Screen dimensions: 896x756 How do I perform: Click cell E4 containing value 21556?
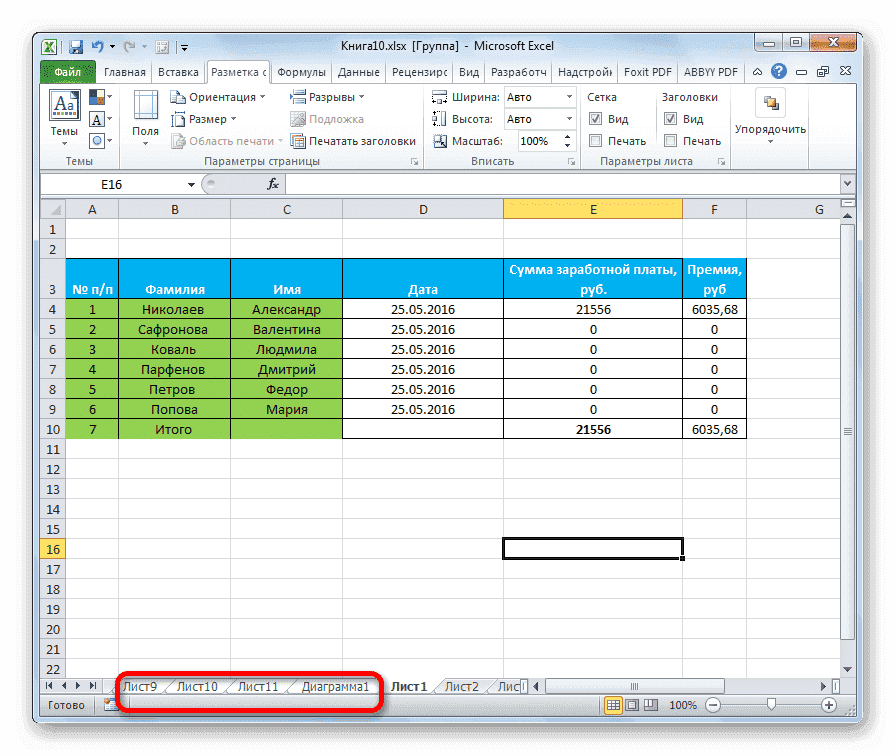click(593, 309)
